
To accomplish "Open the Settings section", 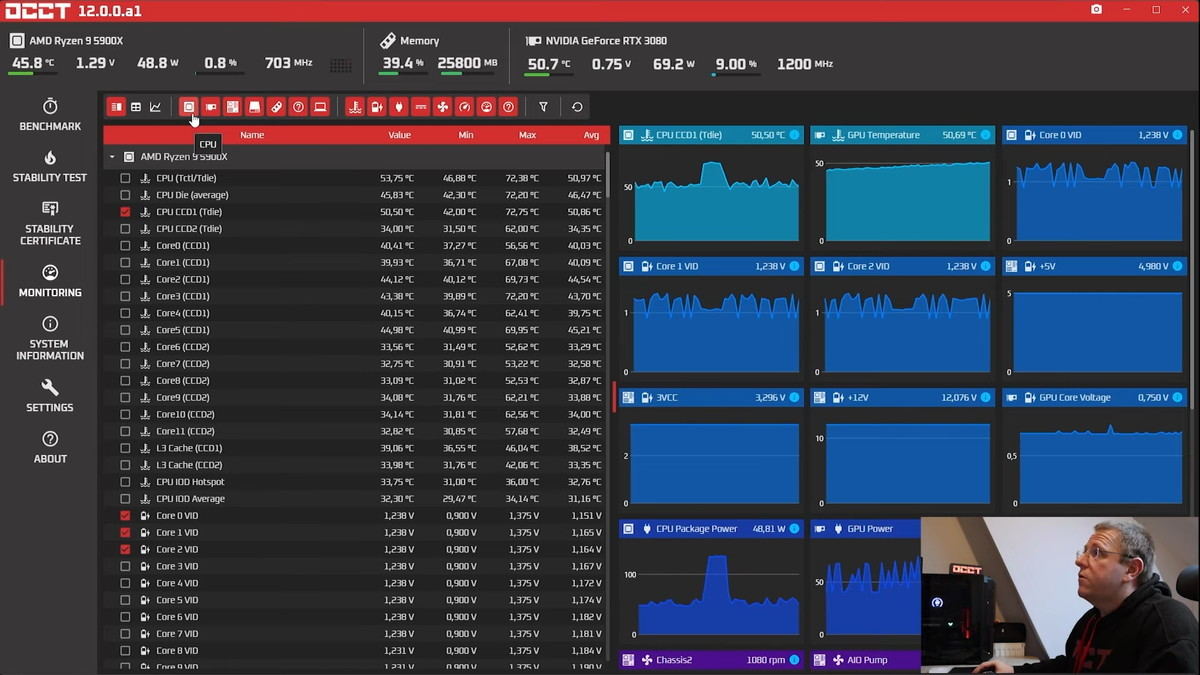I will click(x=50, y=396).
